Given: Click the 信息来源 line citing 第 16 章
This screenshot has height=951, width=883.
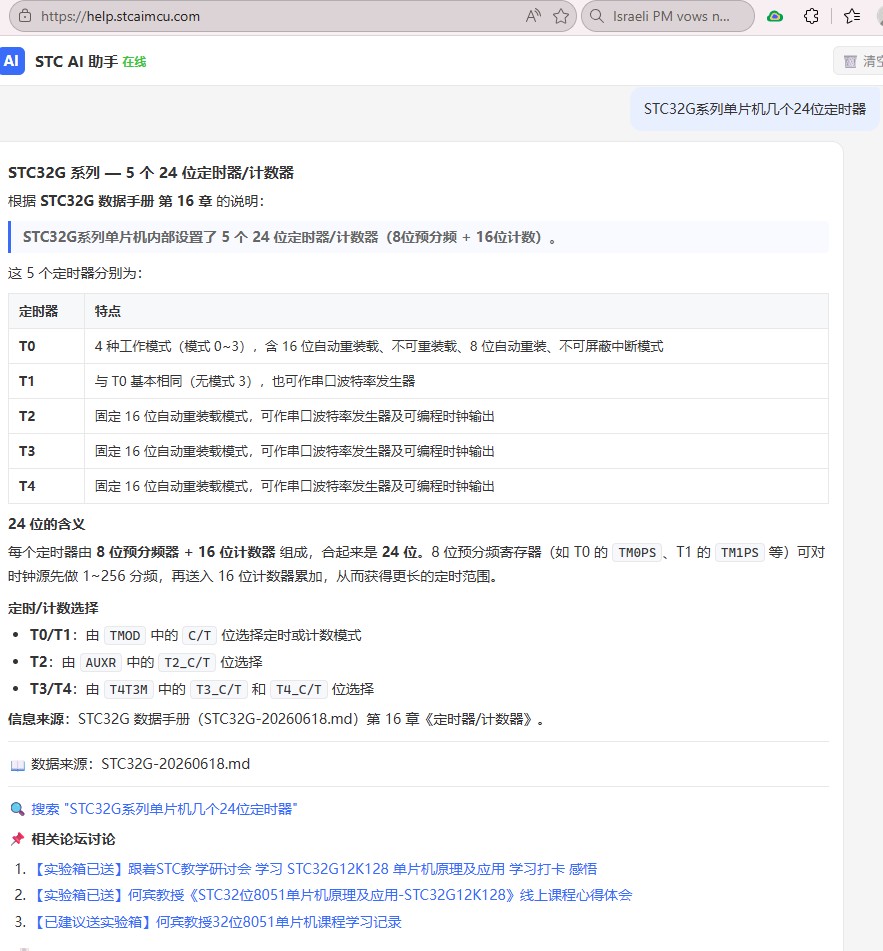Looking at the screenshot, I should [276, 719].
